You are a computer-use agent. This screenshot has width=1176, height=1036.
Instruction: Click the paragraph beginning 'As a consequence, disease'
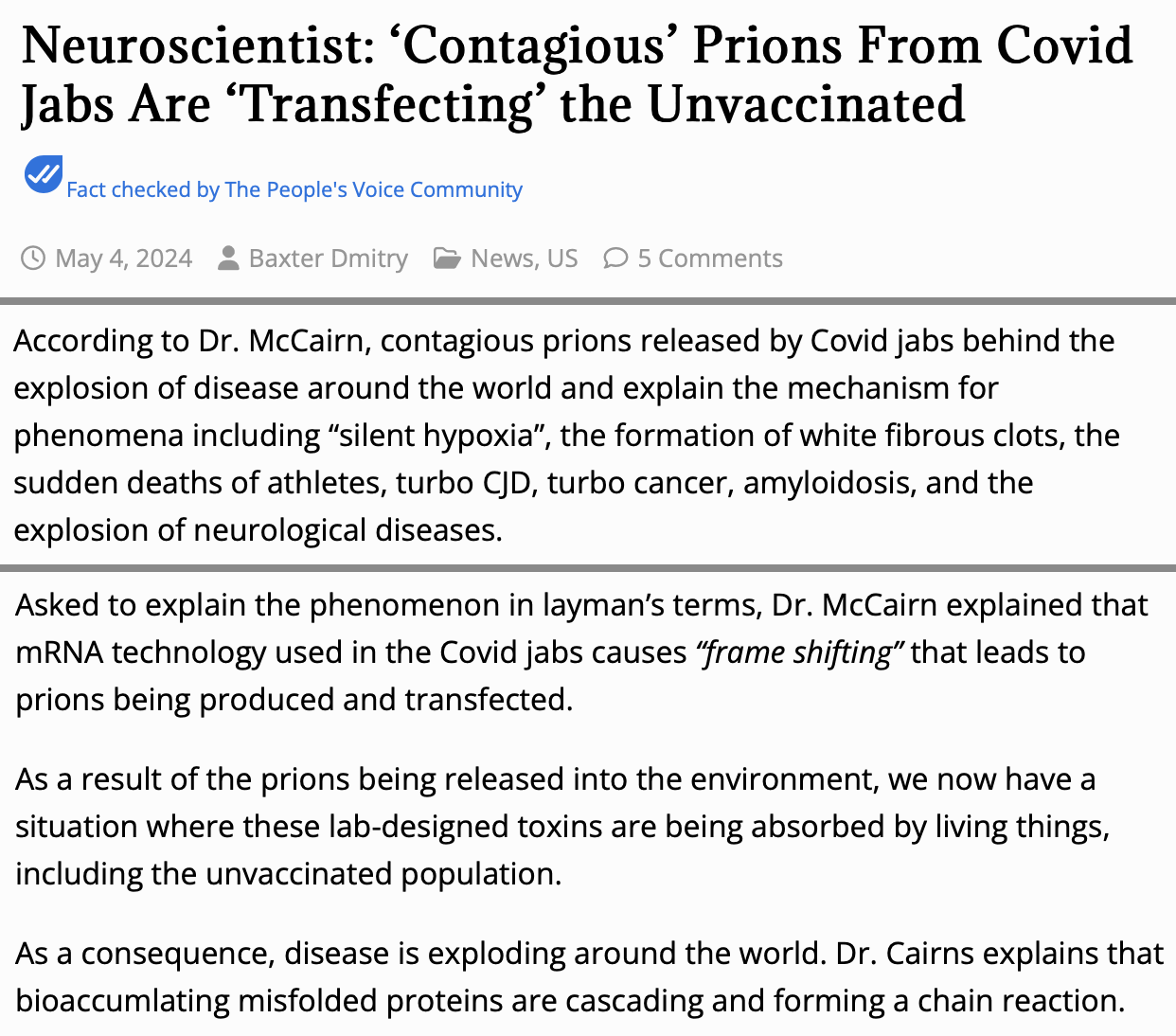[x=587, y=976]
